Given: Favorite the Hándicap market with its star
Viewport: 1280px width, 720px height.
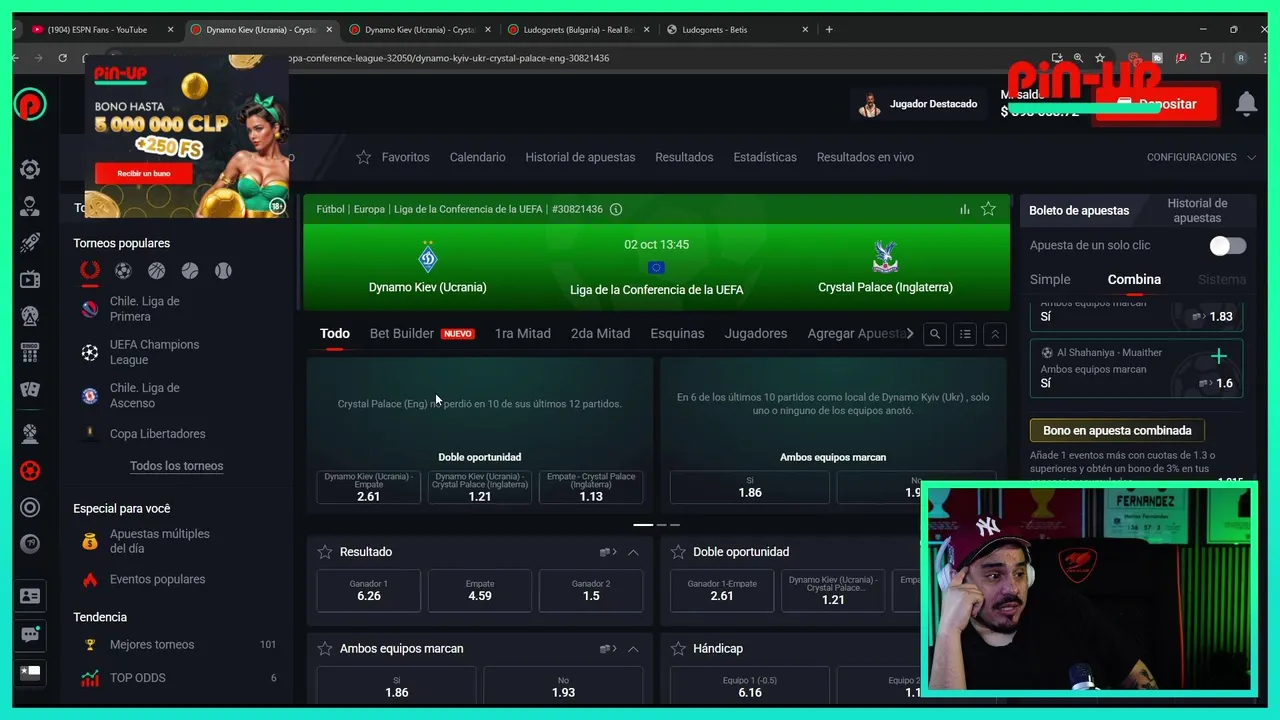Looking at the screenshot, I should (678, 649).
